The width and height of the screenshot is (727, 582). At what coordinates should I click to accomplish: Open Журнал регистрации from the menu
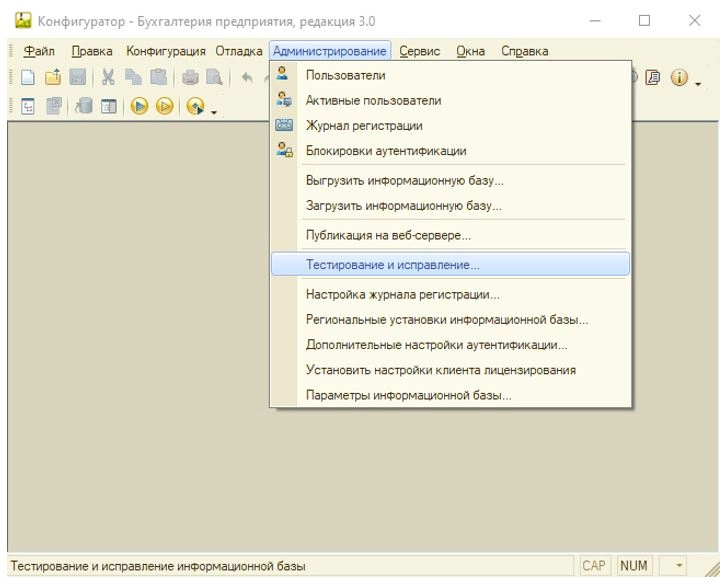point(450,125)
